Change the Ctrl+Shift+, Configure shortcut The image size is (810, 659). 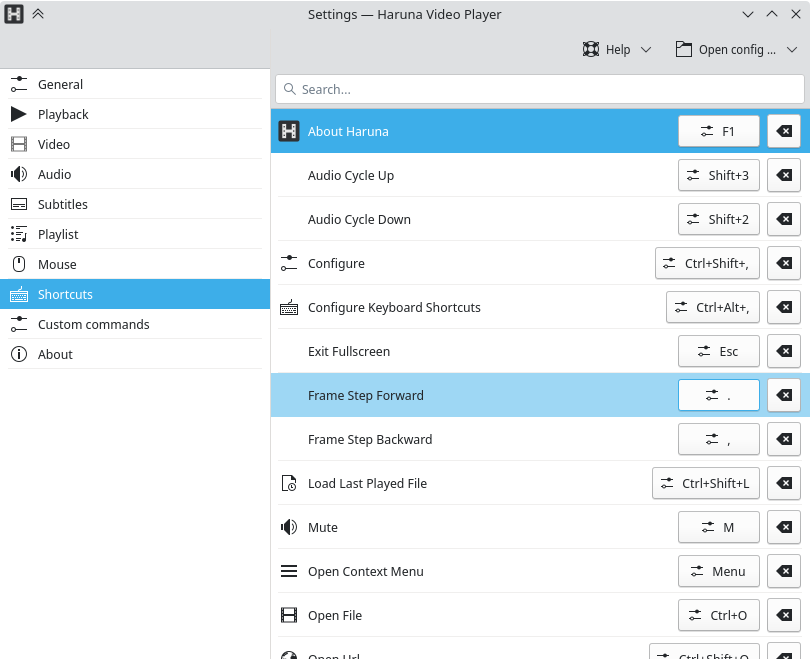point(707,263)
